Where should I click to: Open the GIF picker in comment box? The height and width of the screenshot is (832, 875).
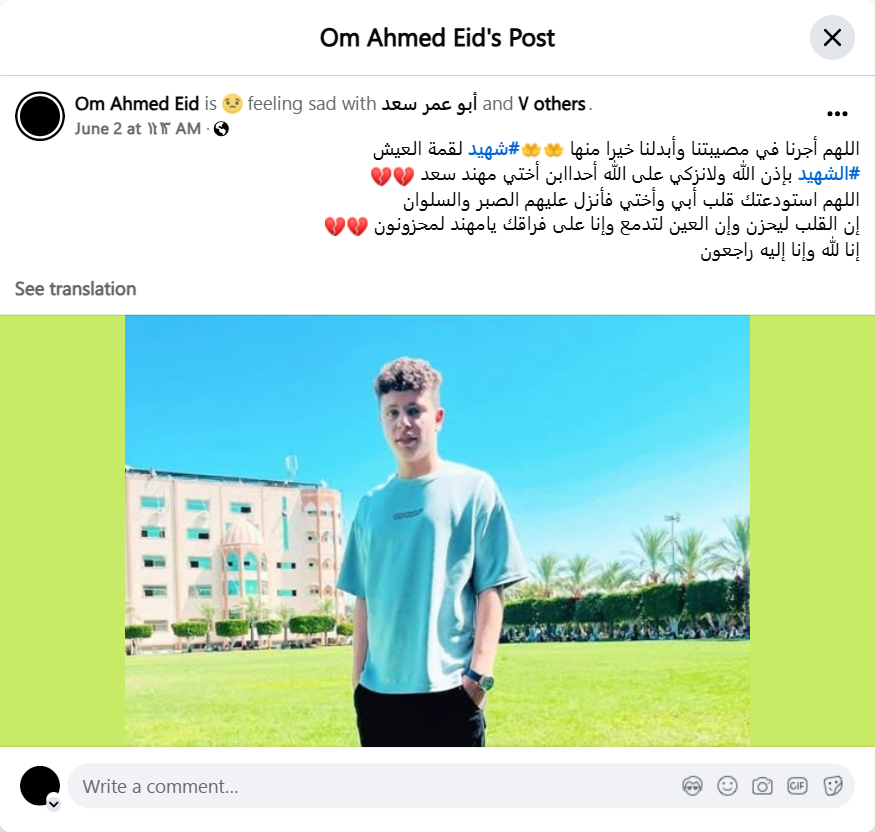(797, 786)
